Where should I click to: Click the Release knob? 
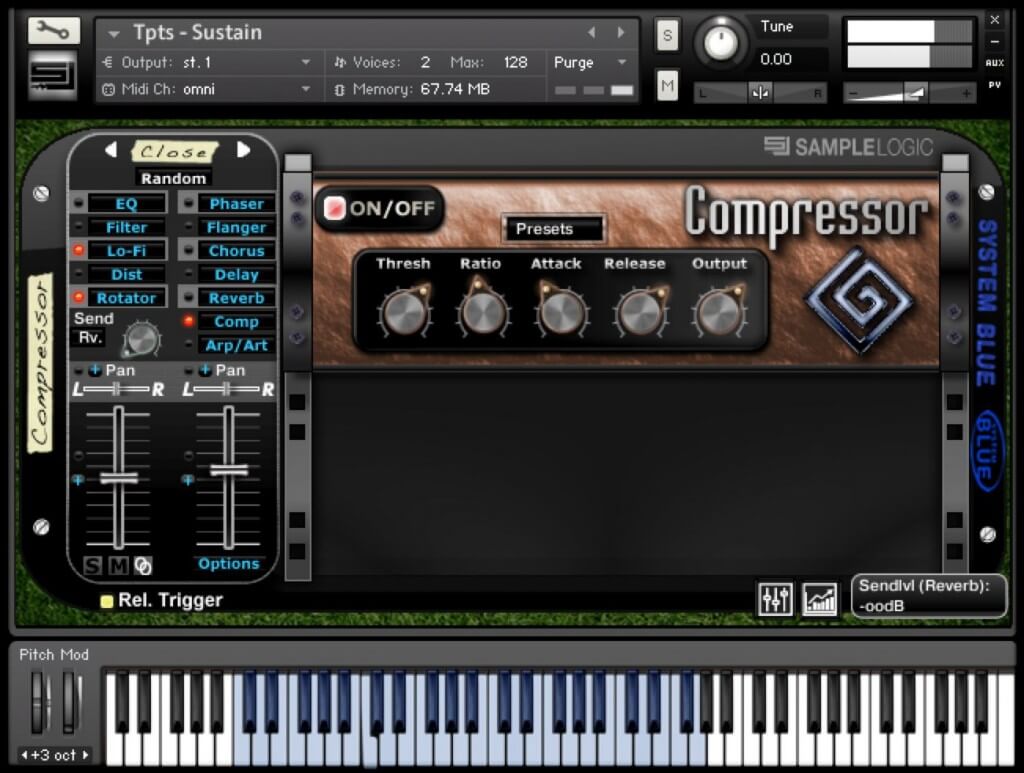pos(640,311)
